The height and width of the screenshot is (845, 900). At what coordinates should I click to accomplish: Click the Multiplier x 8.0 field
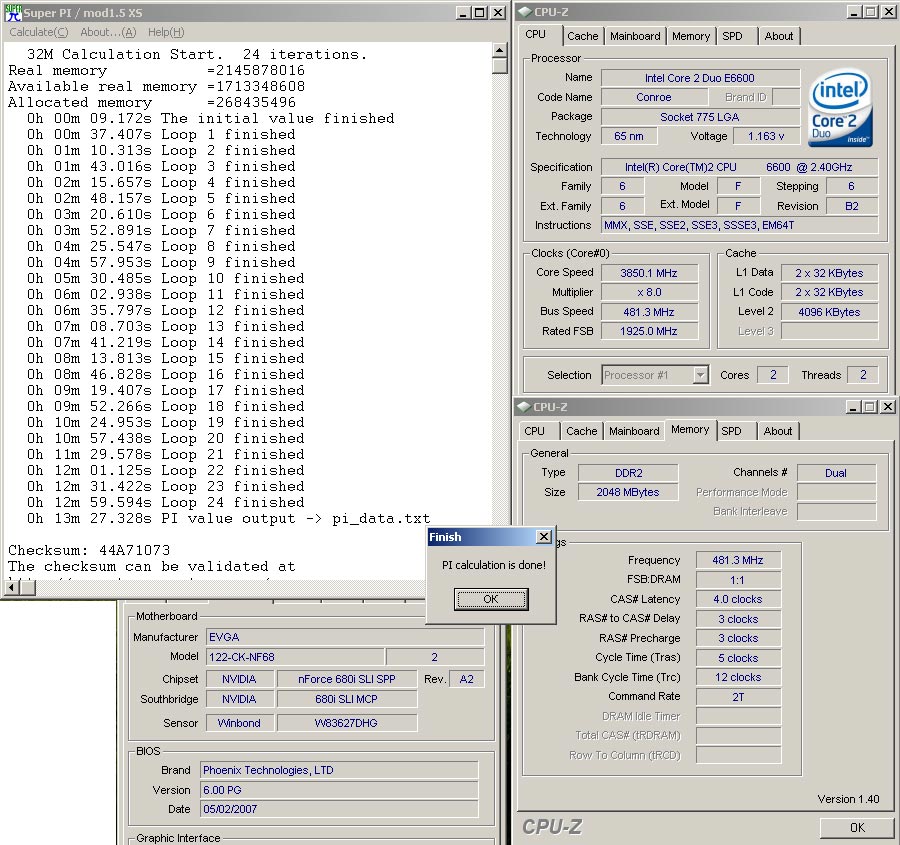649,292
